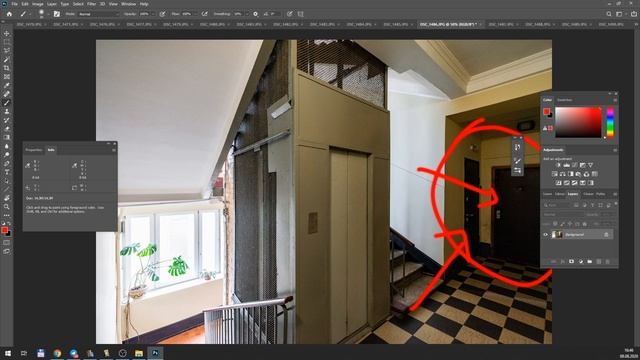Select the Gradient tool
Image resolution: width=640 pixels, height=360 pixels.
7,138
